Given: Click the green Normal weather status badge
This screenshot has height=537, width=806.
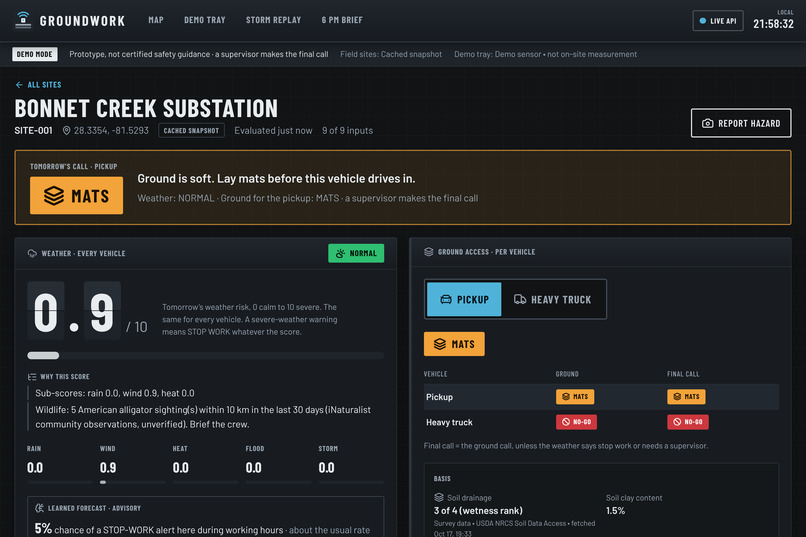Looking at the screenshot, I should point(356,253).
